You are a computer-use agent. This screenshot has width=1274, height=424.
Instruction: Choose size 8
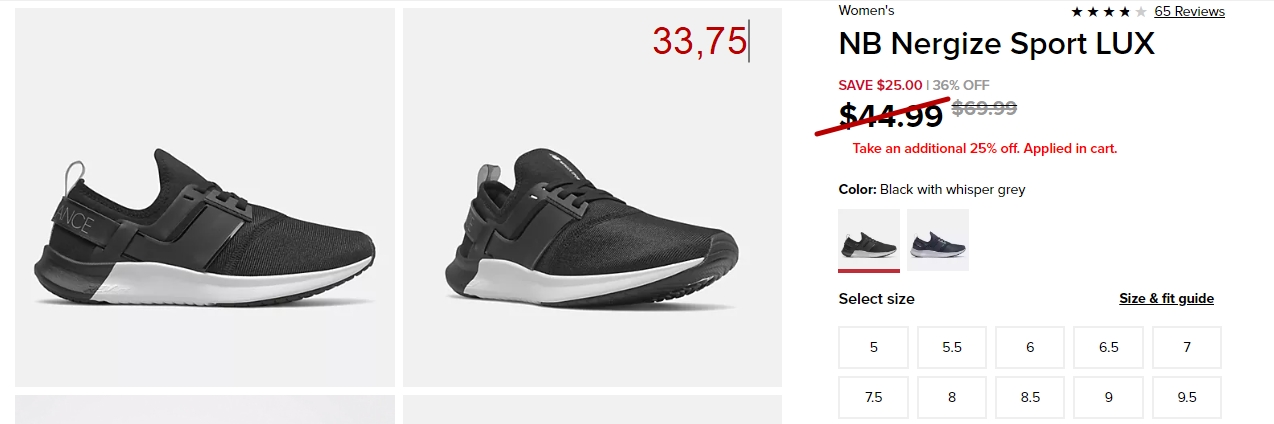click(952, 397)
